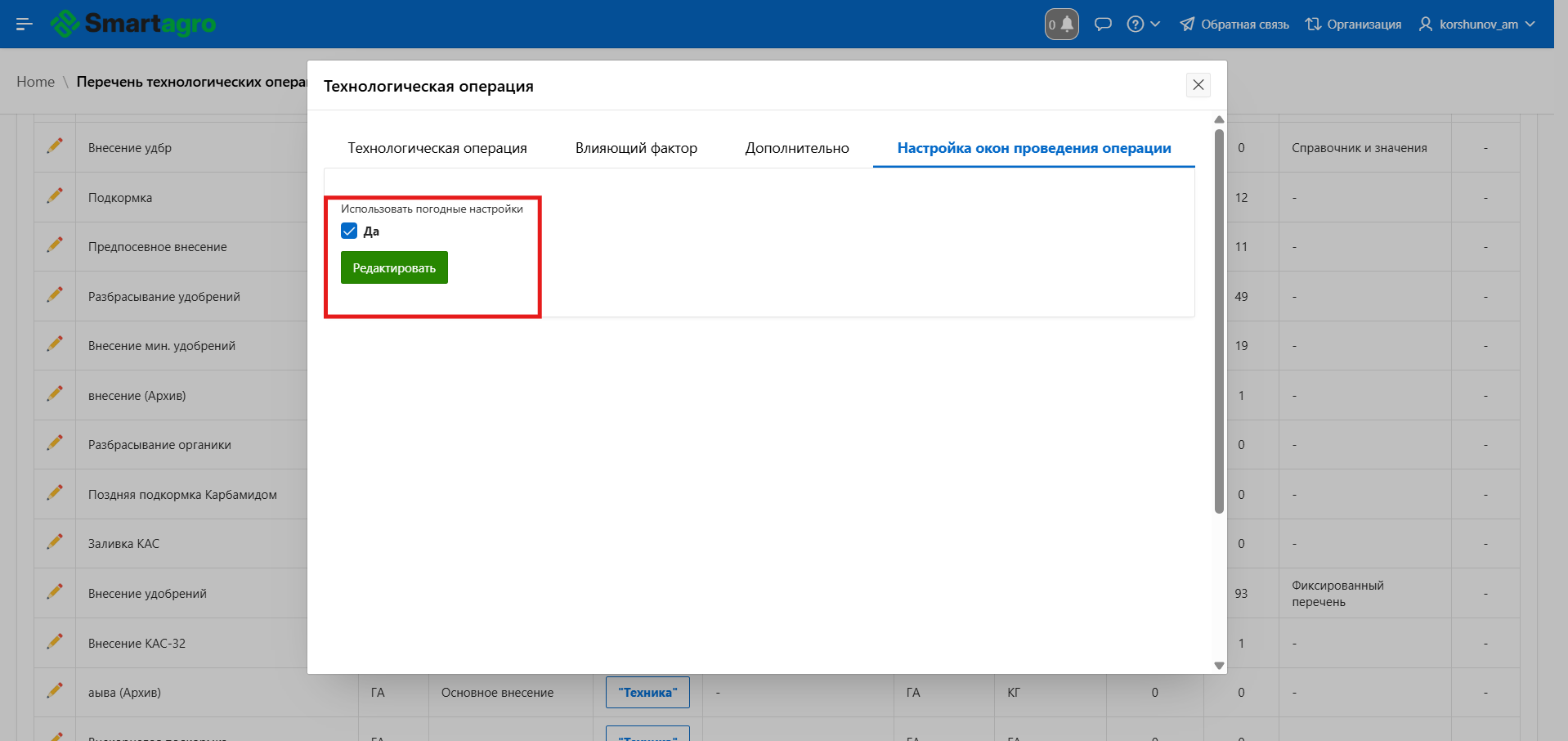Expand the help question-mark dropdown
The width and height of the screenshot is (1568, 741).
[x=1143, y=25]
